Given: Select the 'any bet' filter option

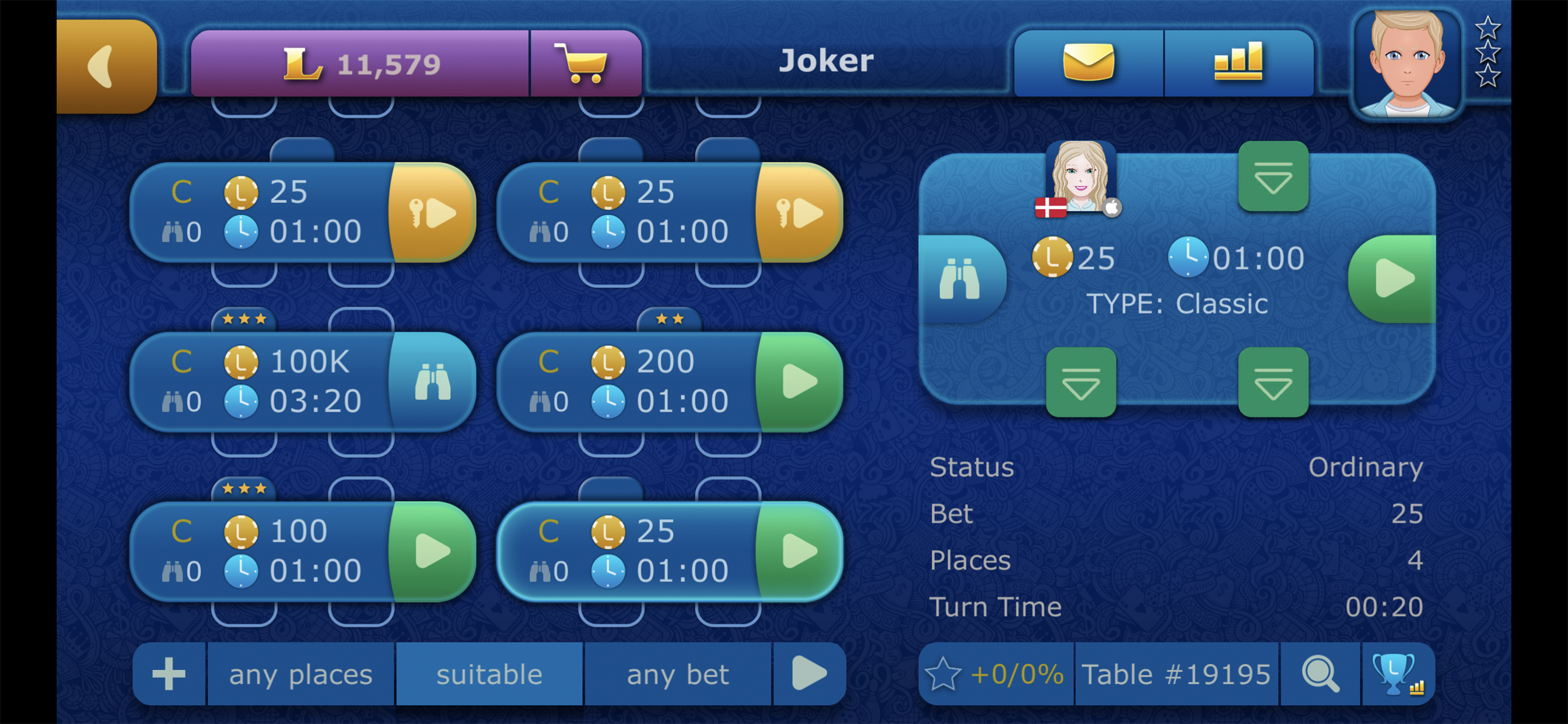Looking at the screenshot, I should (x=677, y=674).
